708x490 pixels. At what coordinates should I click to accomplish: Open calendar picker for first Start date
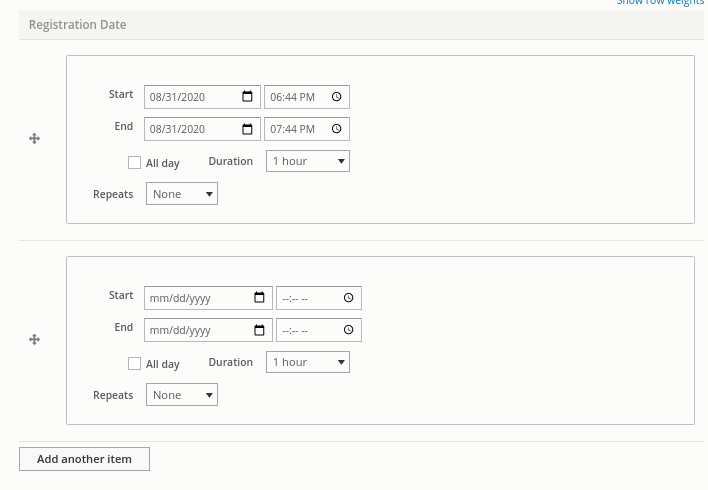point(247,96)
